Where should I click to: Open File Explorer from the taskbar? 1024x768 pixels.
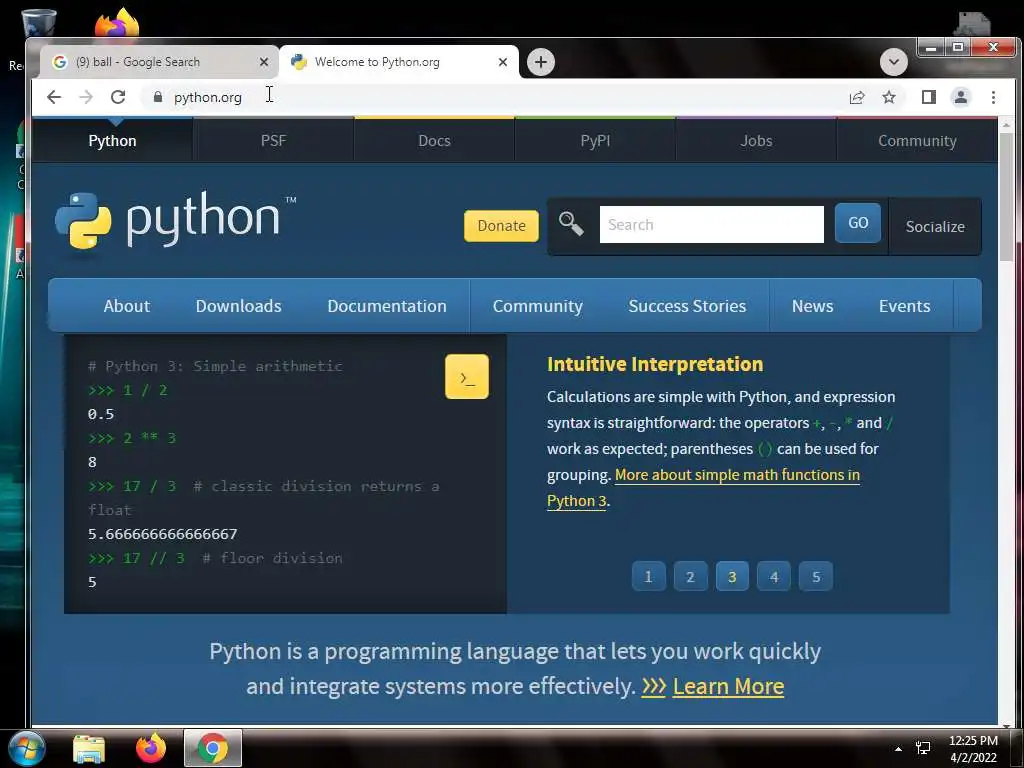tap(89, 748)
